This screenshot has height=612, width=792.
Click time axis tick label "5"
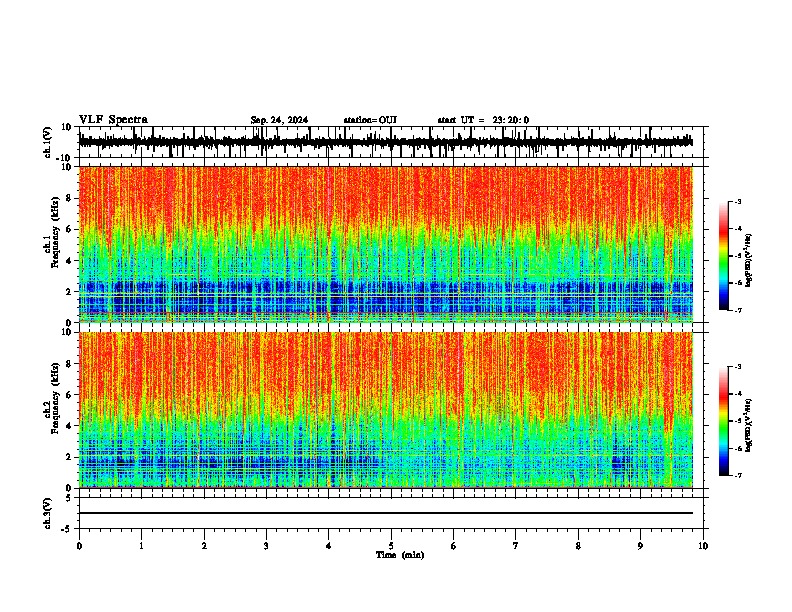click(391, 546)
